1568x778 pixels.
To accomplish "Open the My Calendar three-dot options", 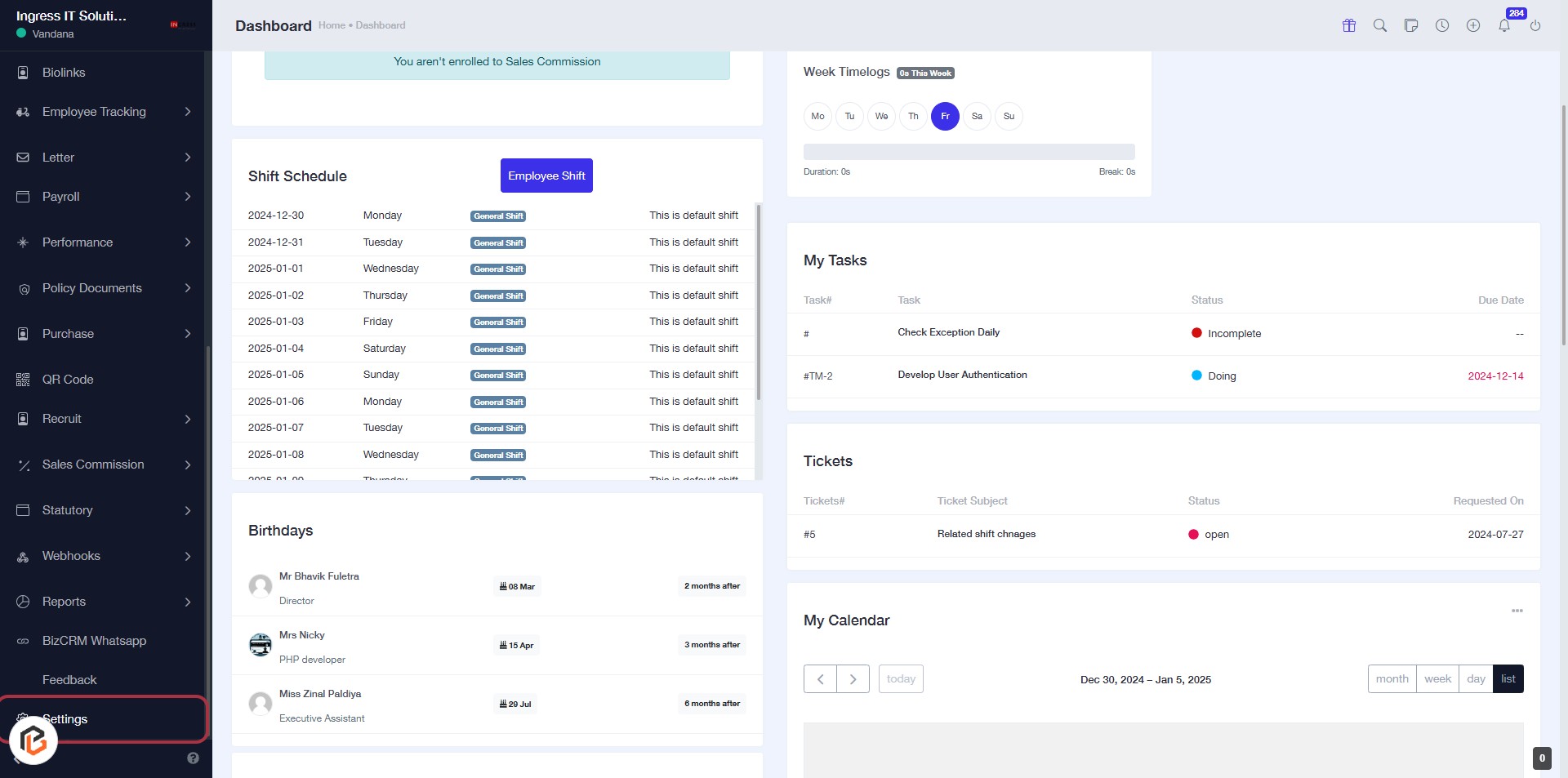I will pos(1517,611).
